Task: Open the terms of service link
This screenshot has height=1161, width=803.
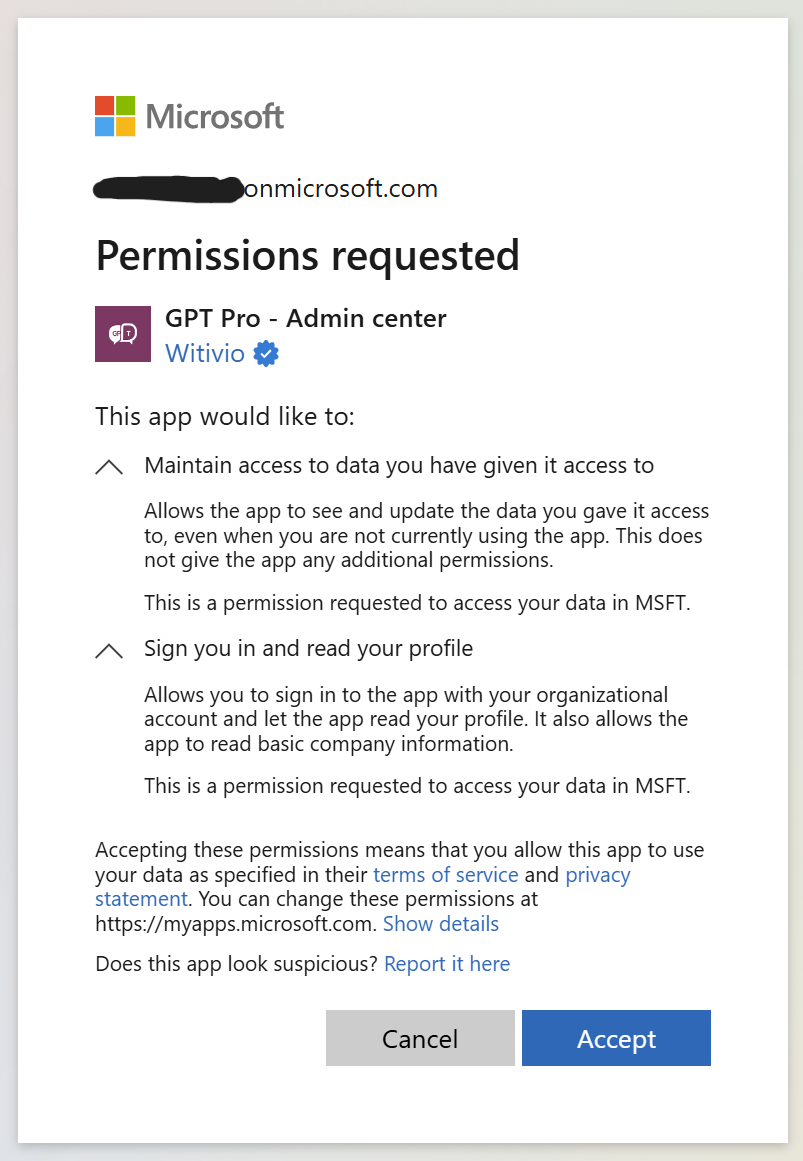Action: click(446, 874)
